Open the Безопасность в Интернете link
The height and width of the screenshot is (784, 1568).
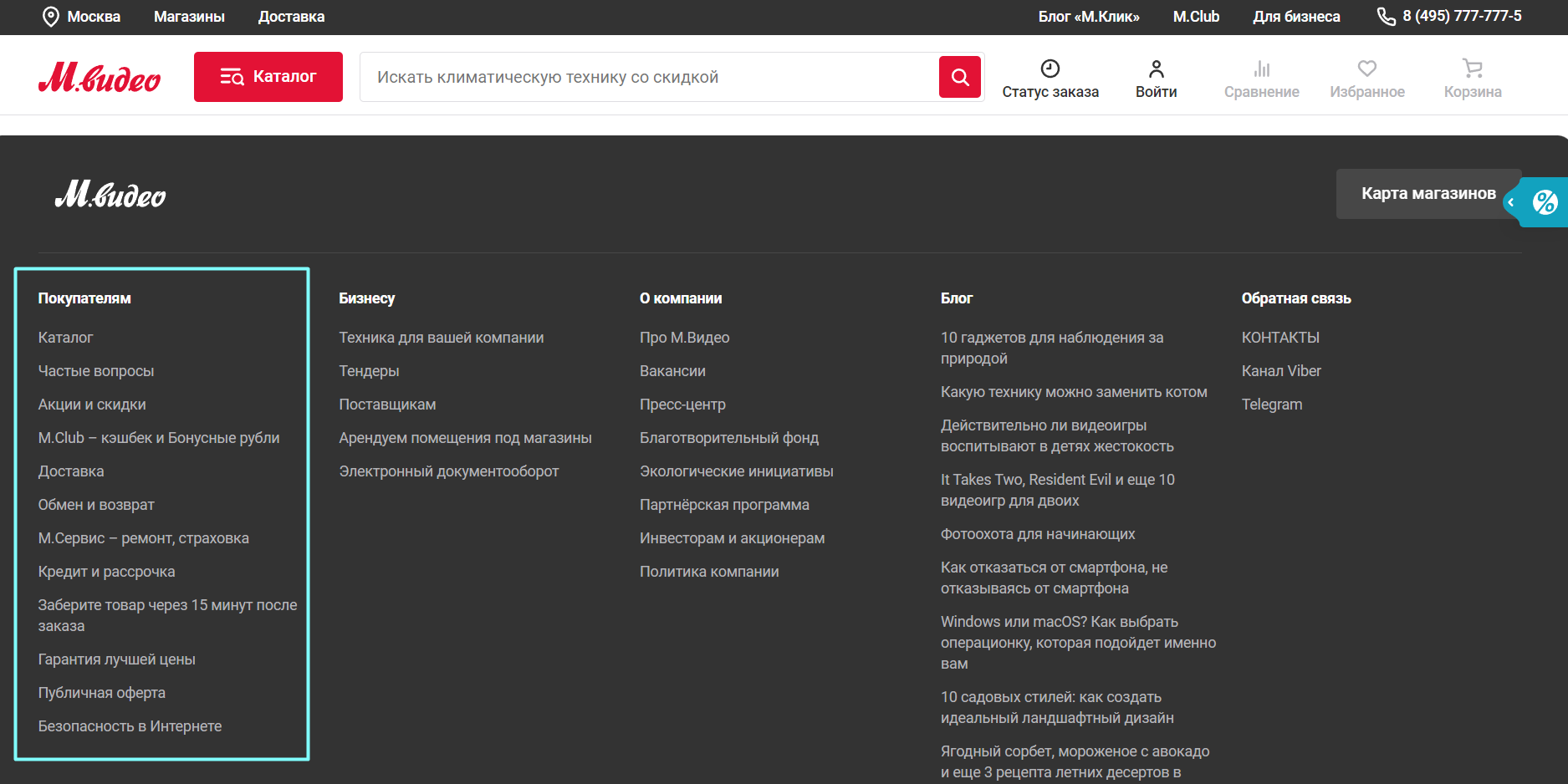tap(130, 726)
